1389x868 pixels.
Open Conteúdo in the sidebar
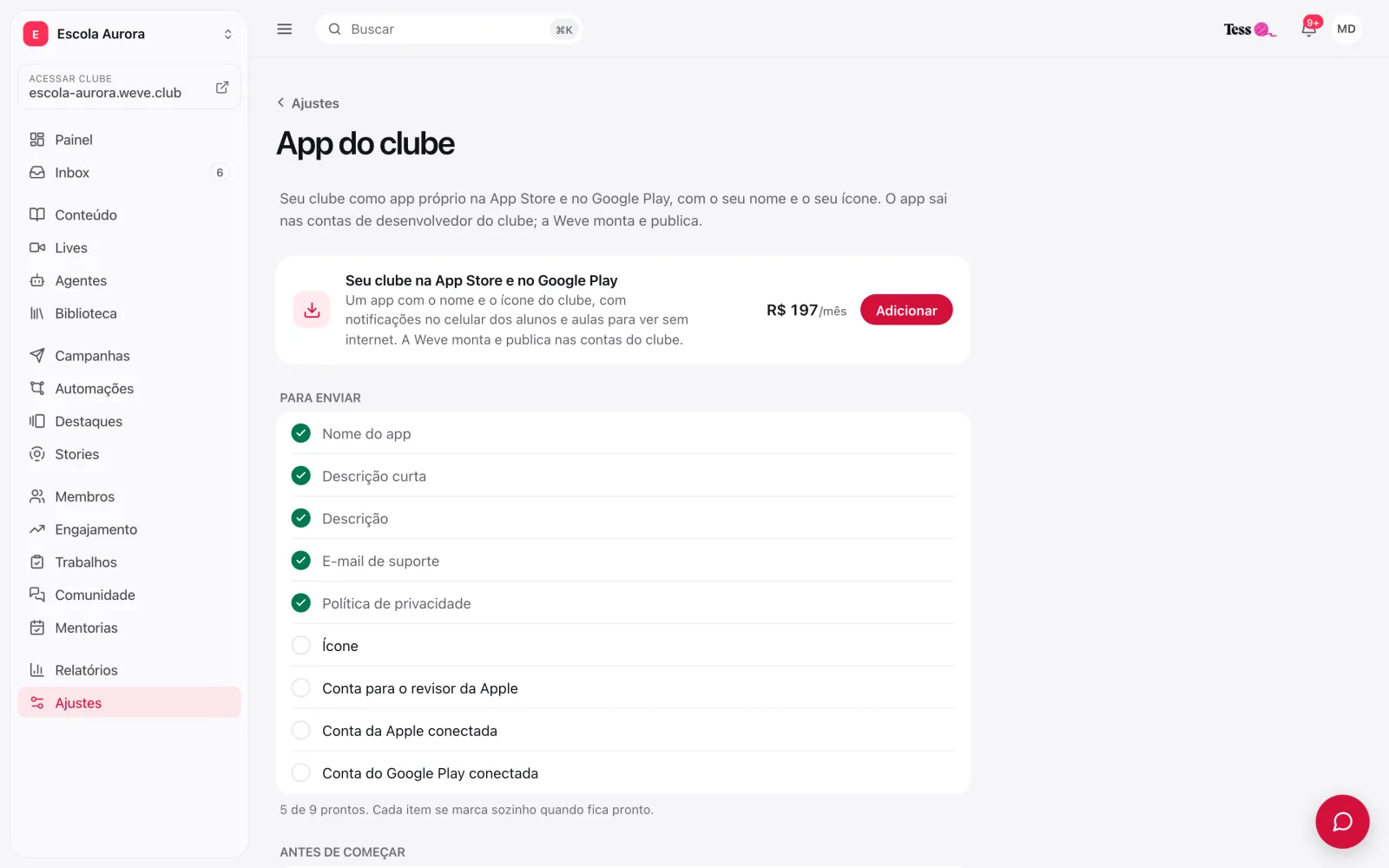pos(128,214)
